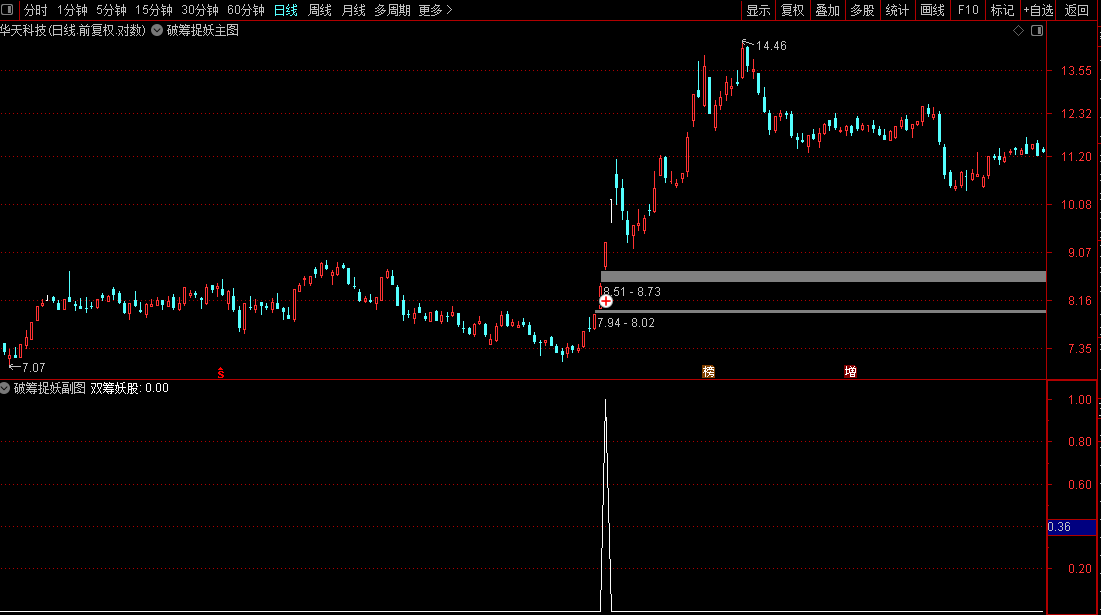The image size is (1101, 615).
Task: Click the red $ dividend marker
Action: (x=220, y=373)
